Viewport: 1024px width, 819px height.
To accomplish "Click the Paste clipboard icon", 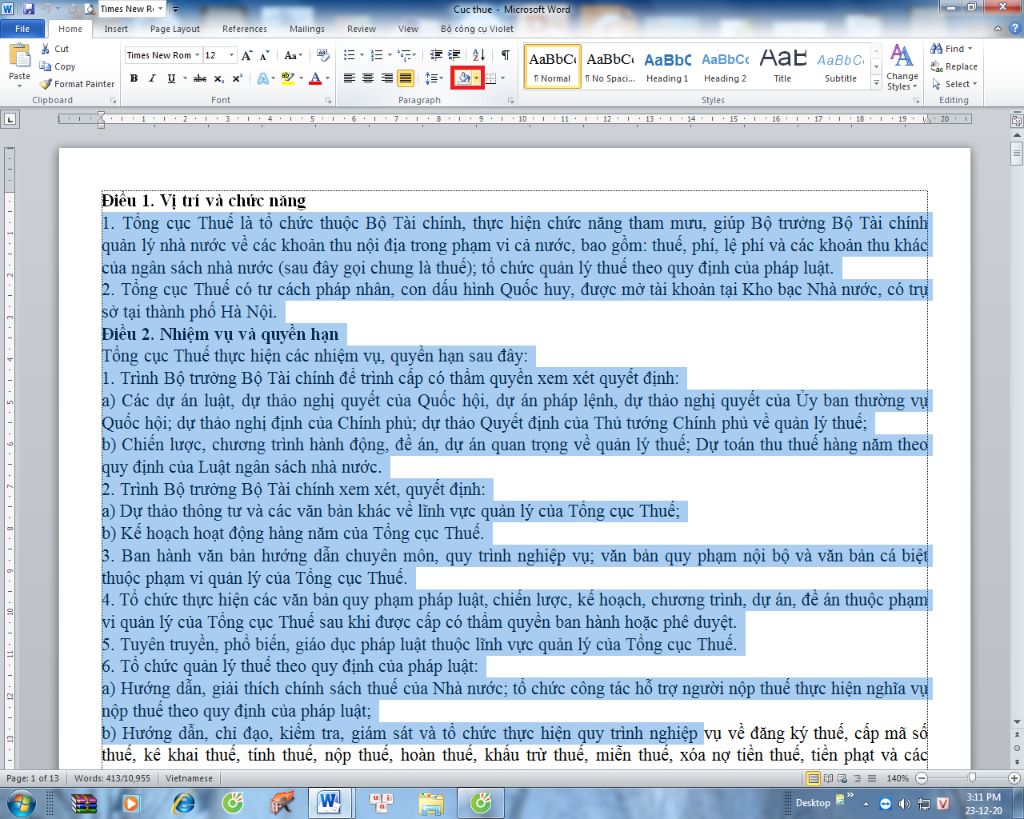I will (20, 56).
